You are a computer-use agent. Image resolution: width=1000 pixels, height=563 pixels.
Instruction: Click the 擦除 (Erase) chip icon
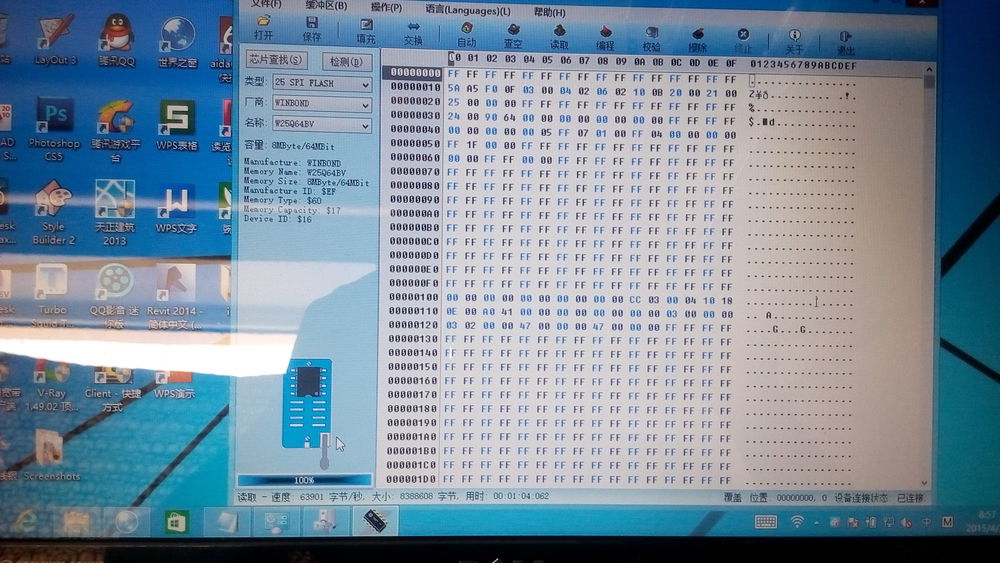click(x=698, y=40)
